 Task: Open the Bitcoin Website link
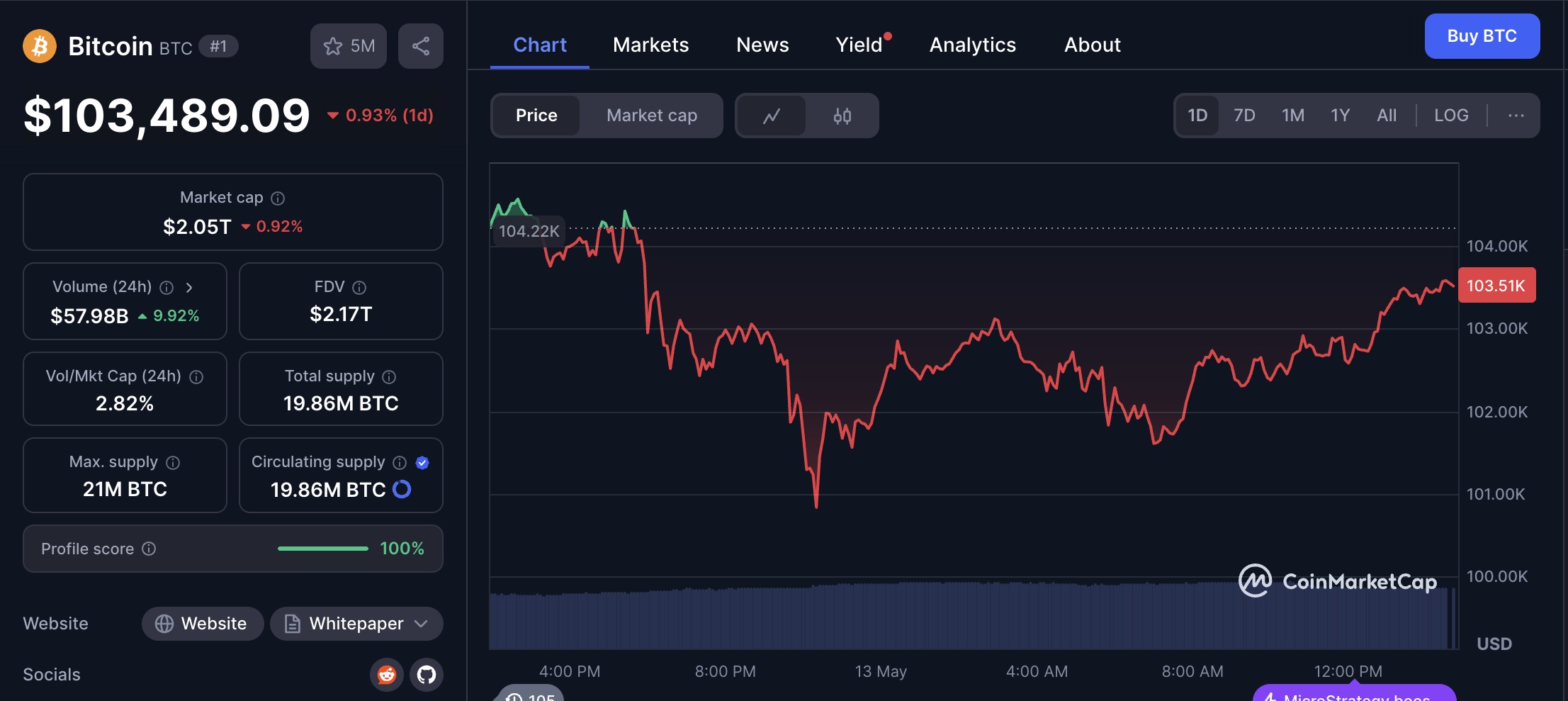(203, 624)
